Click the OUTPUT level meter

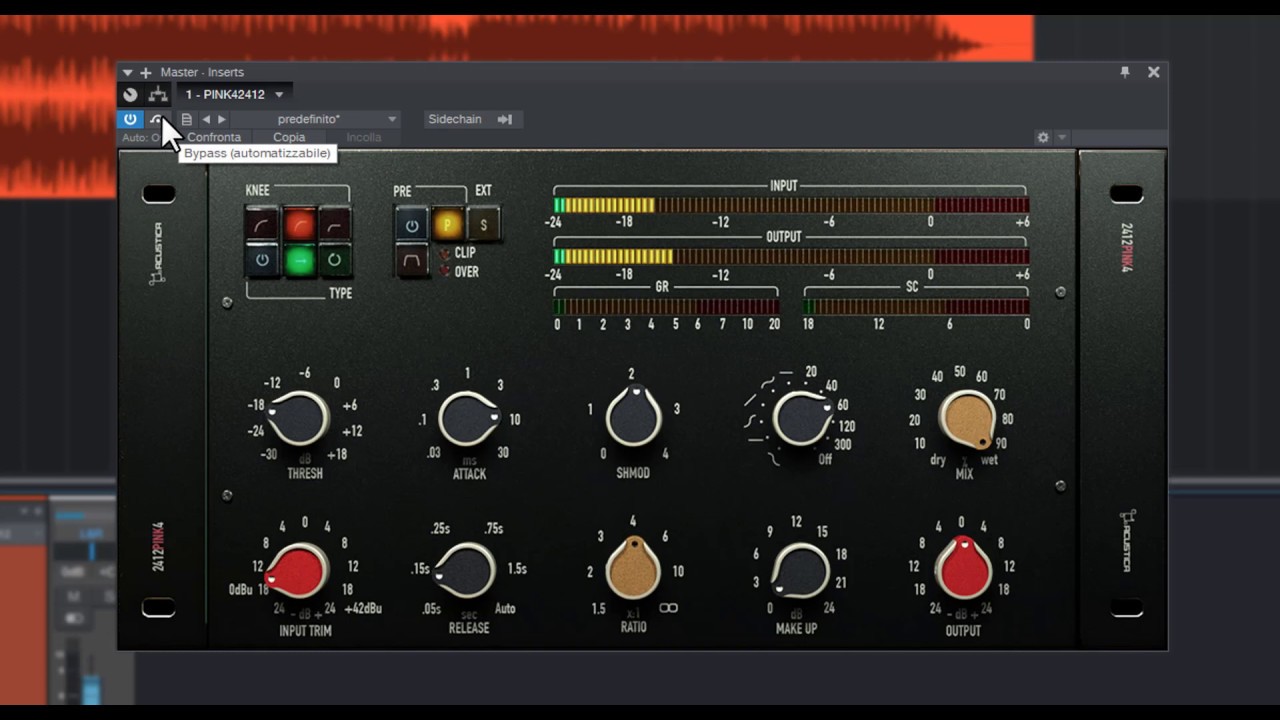point(791,256)
